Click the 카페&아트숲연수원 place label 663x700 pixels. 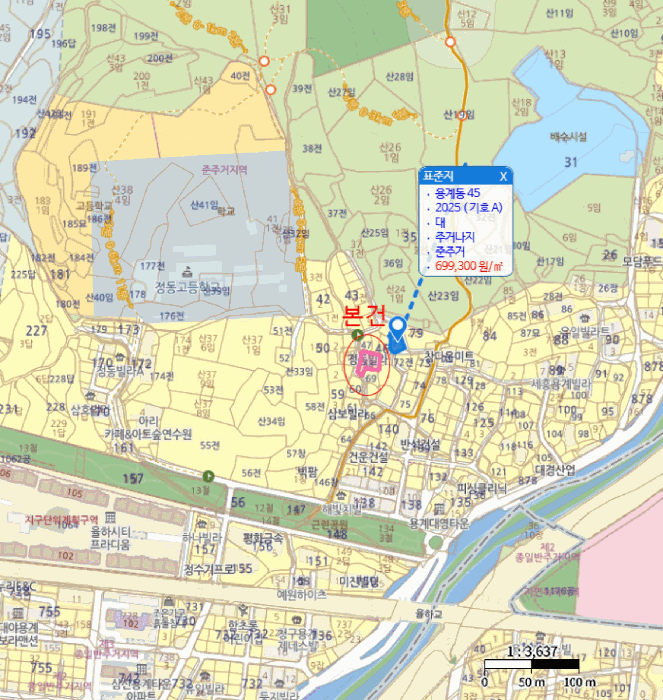(147, 434)
